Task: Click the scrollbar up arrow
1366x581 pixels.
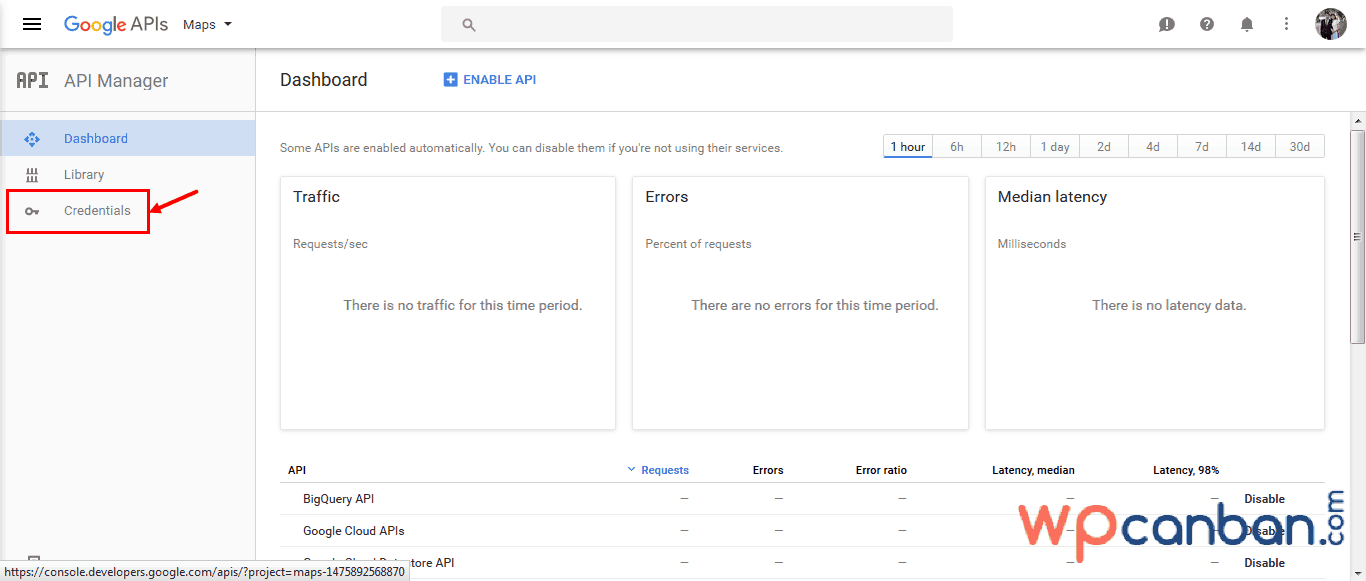Action: [x=1357, y=120]
